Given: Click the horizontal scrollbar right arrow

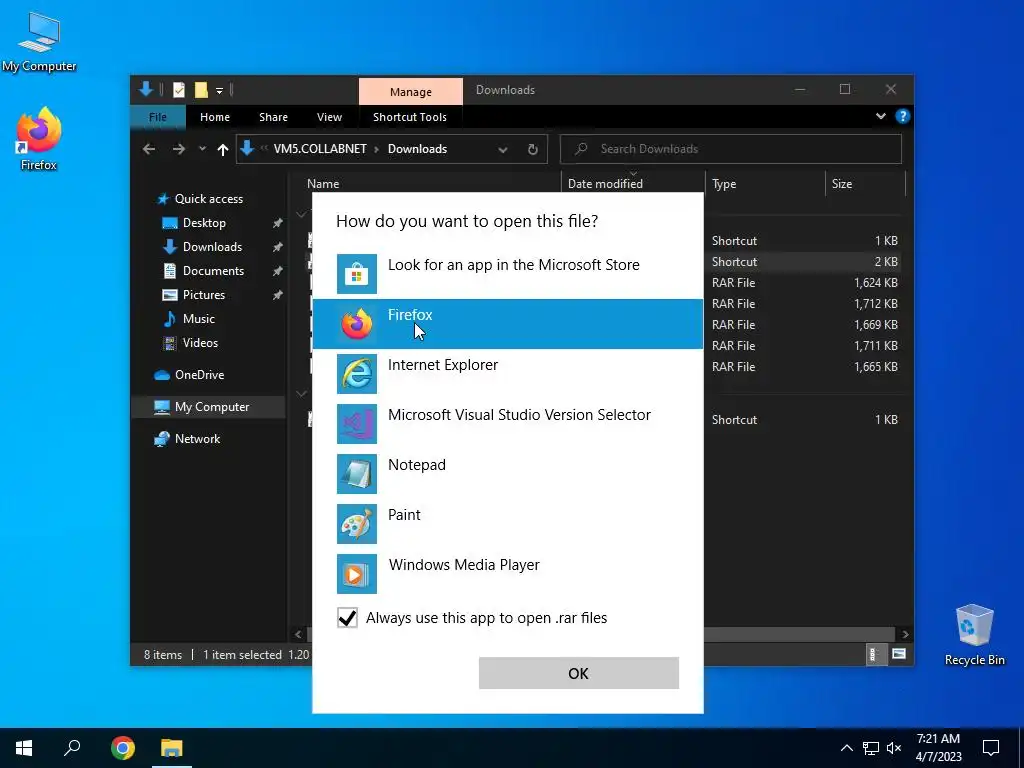Looking at the screenshot, I should coord(904,634).
